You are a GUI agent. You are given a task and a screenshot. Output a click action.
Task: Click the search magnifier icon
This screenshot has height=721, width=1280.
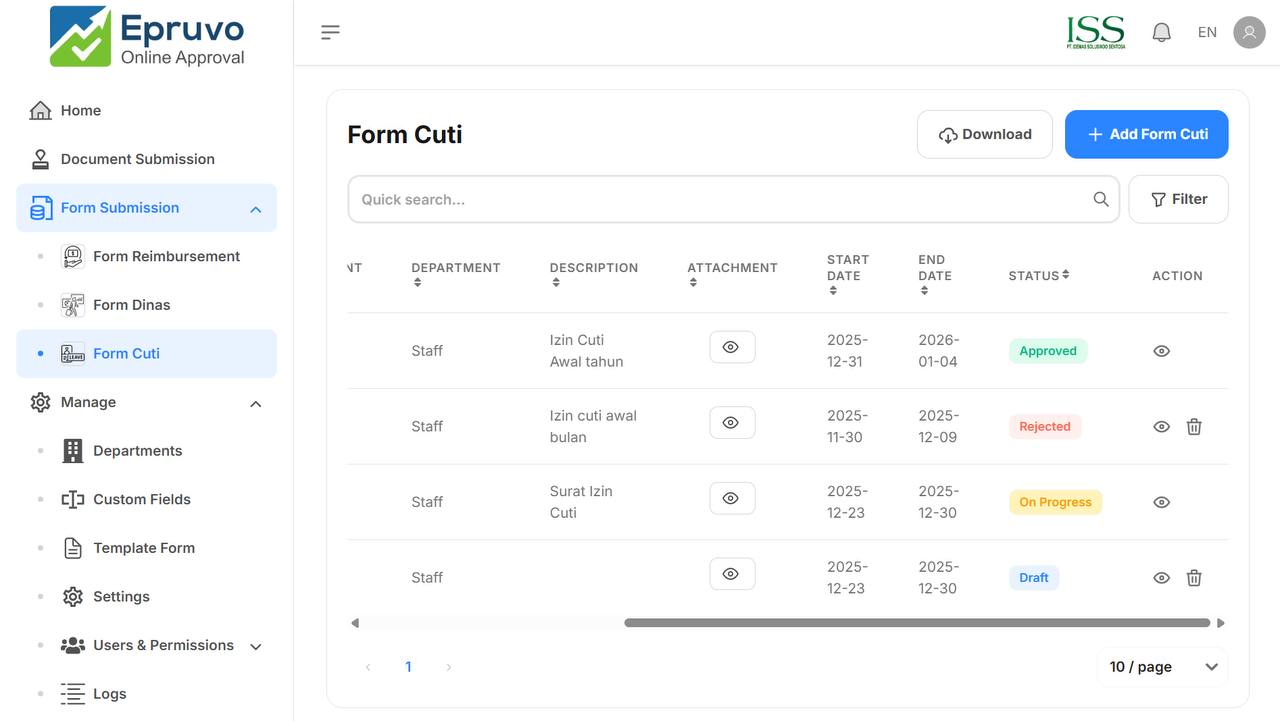click(x=1101, y=199)
